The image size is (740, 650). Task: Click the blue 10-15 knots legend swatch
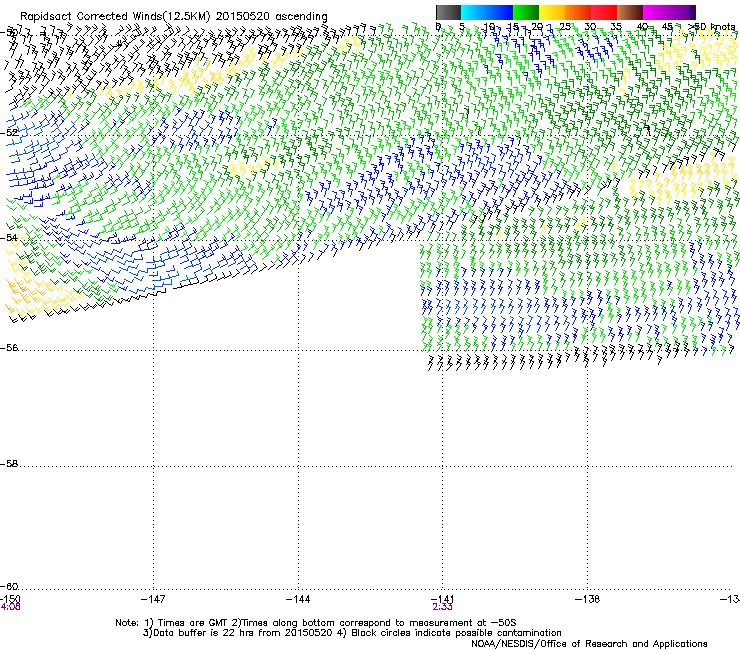coord(500,12)
